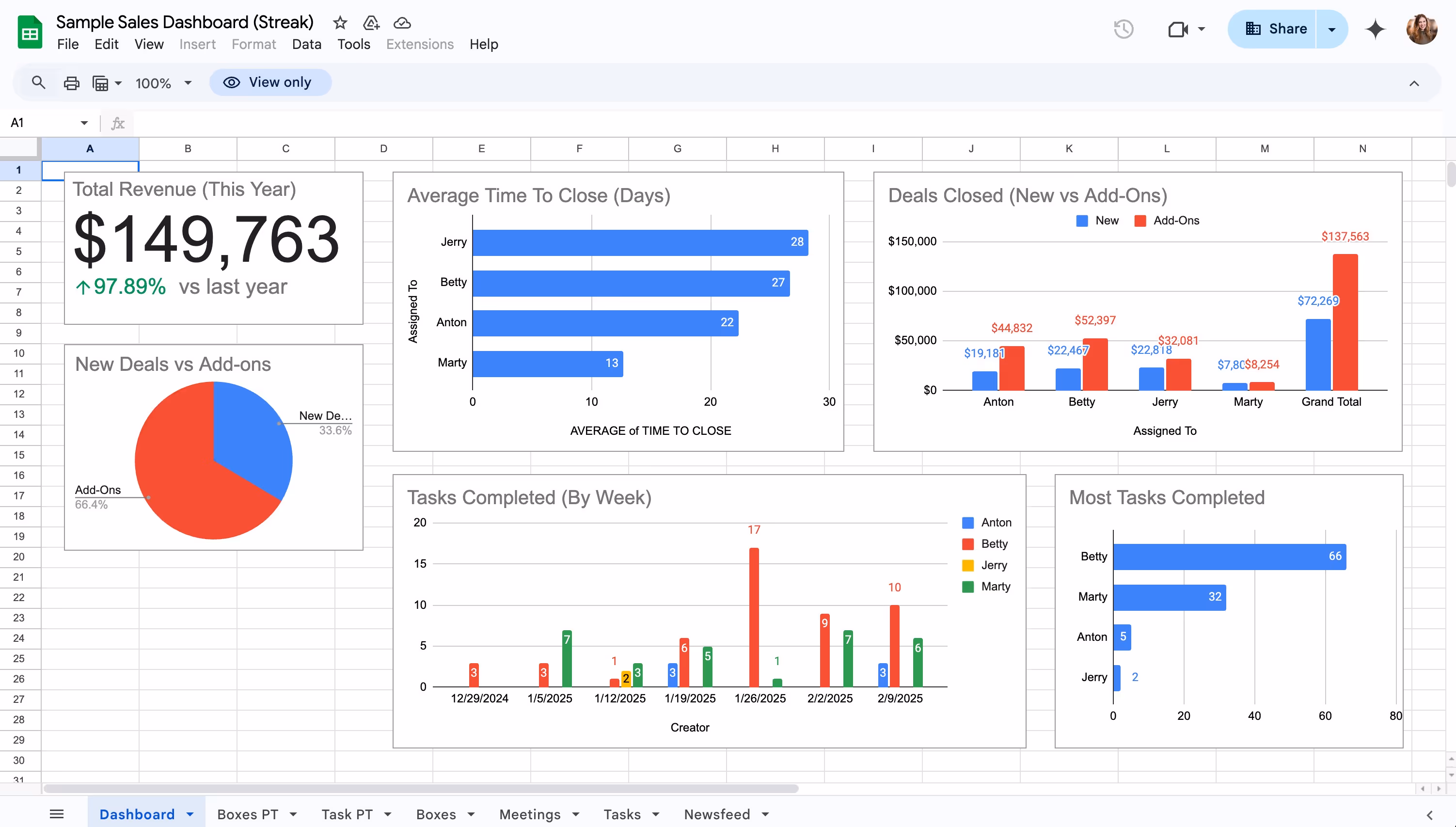Switch to the Meetings sheet tab

point(529,814)
